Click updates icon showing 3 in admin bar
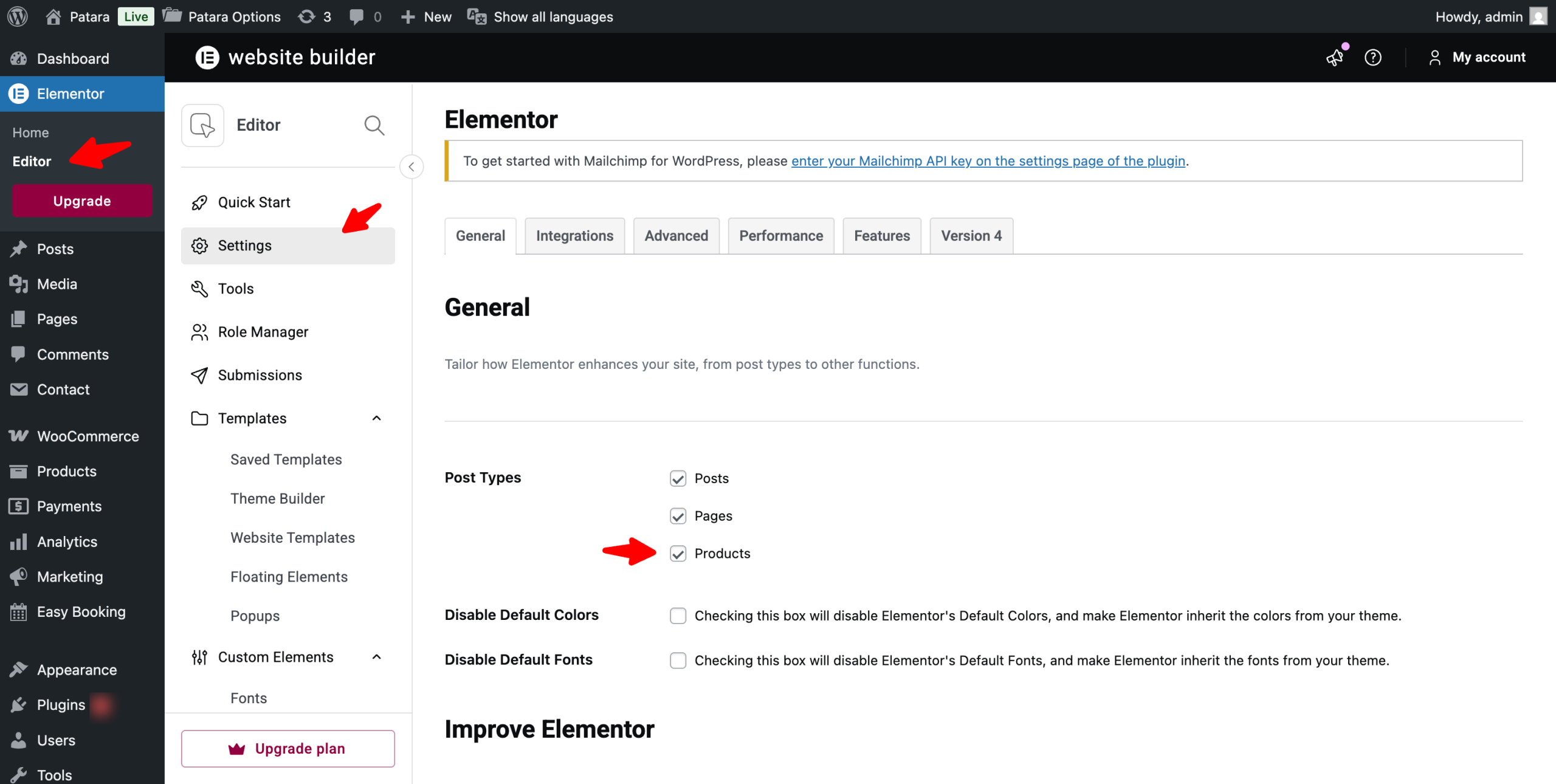The width and height of the screenshot is (1556, 784). click(x=314, y=16)
